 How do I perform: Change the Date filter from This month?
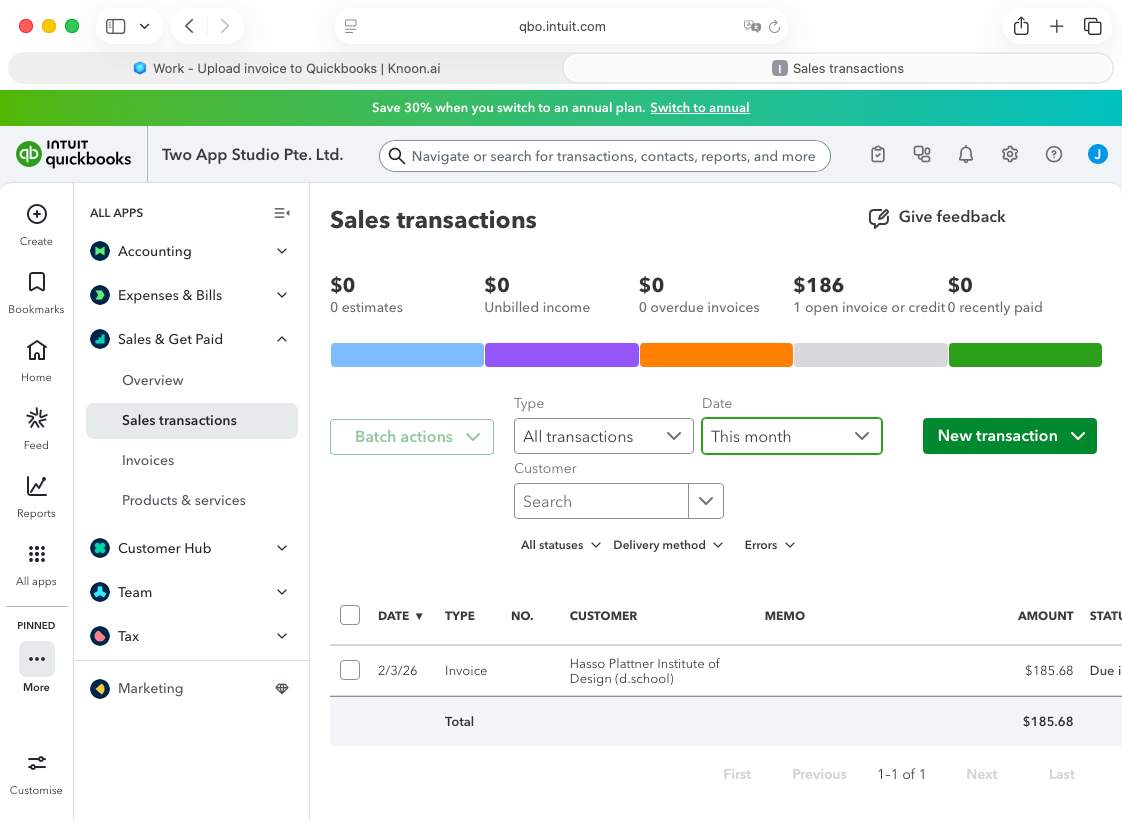click(x=791, y=436)
